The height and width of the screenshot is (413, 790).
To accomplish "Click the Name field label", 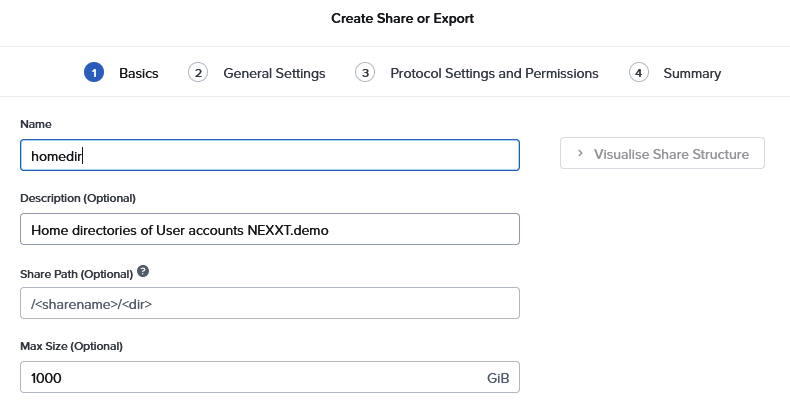I will (36, 124).
